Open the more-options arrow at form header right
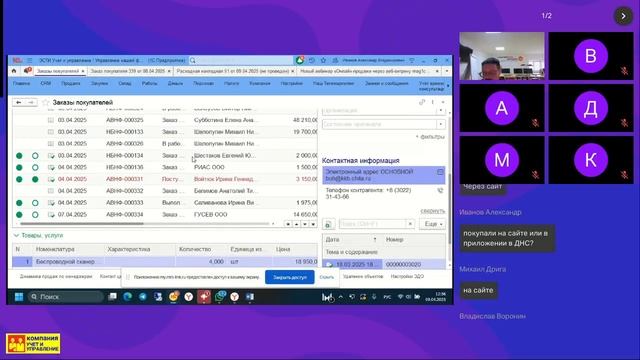The width and height of the screenshot is (640, 360). point(443,102)
